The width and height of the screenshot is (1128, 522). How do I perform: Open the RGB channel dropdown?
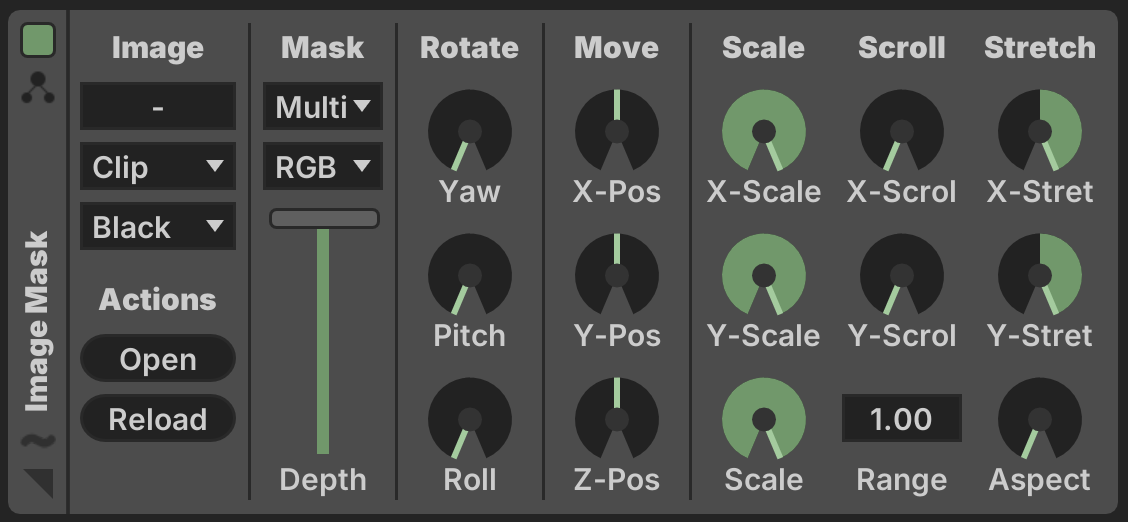click(322, 166)
